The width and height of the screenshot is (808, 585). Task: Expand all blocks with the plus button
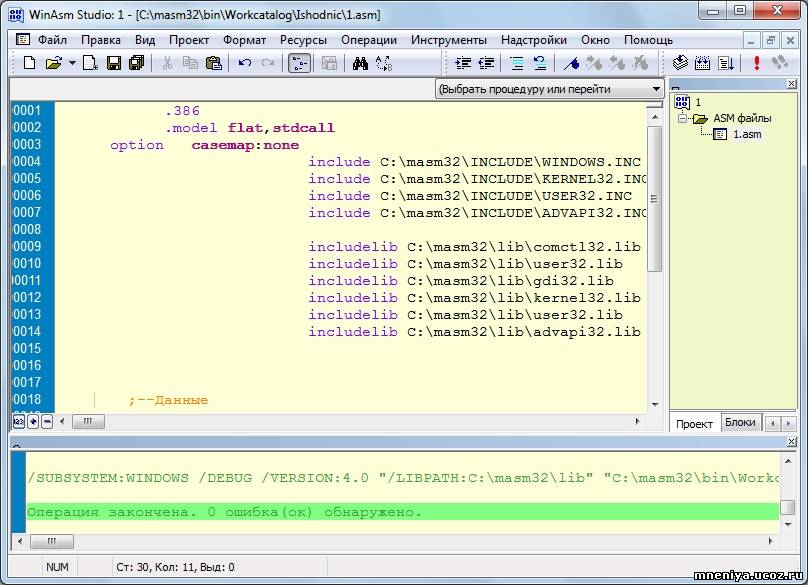pos(33,421)
